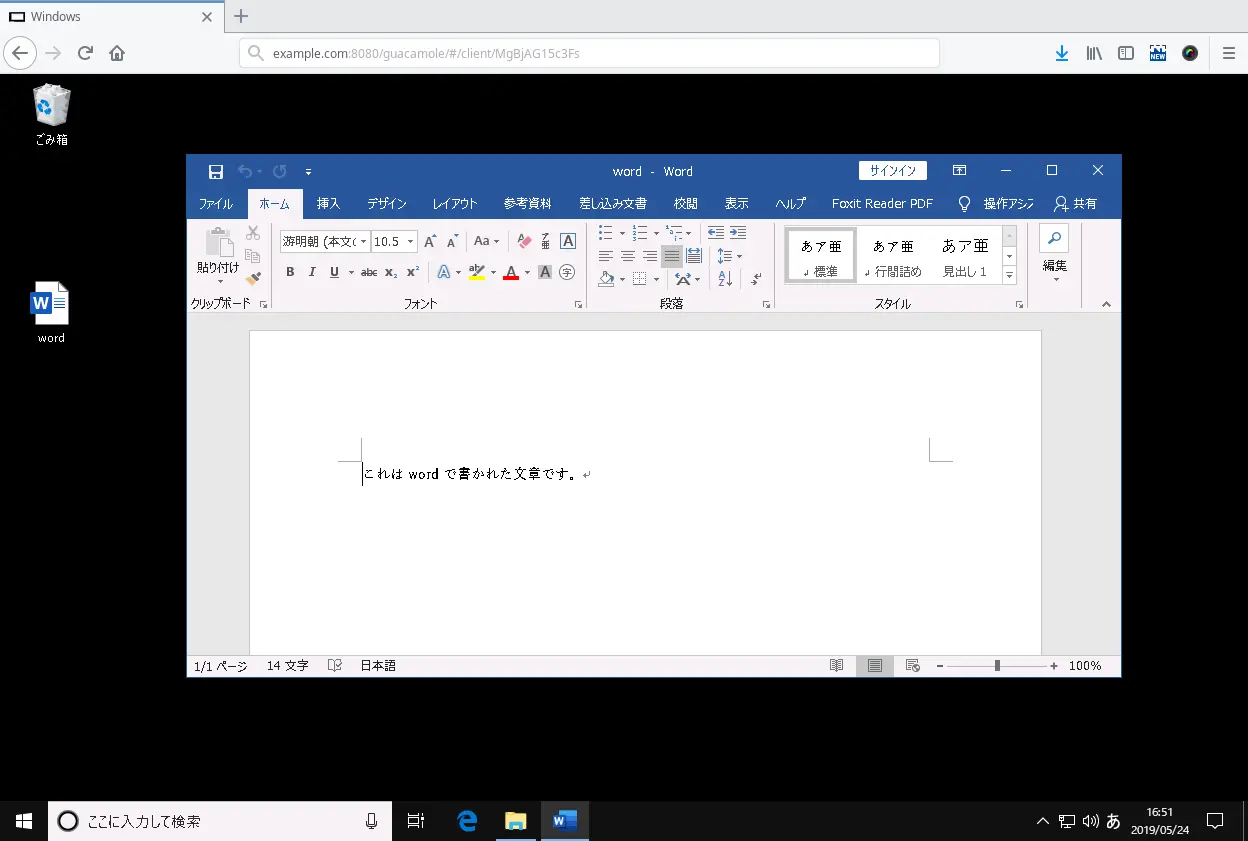Toggle bold formatting
Screen dimensions: 1248x841
pos(290,272)
